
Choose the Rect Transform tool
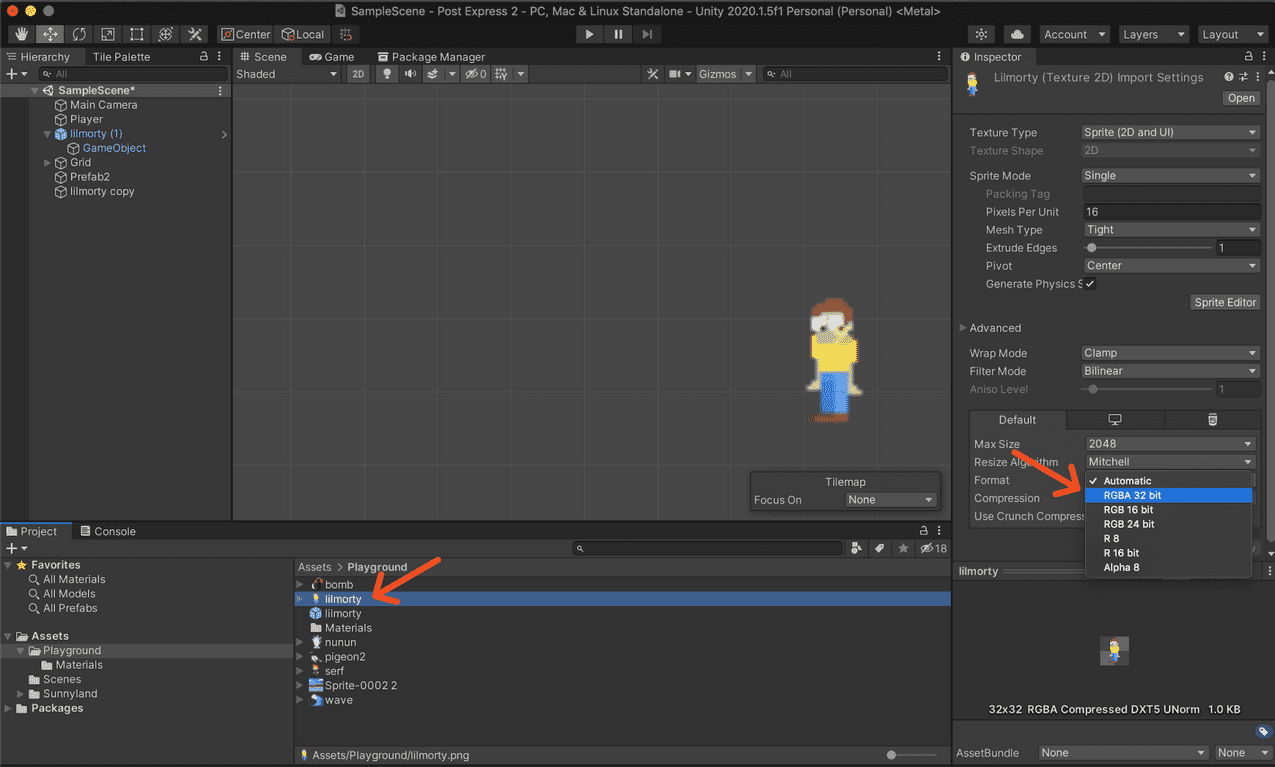pyautogui.click(x=135, y=33)
